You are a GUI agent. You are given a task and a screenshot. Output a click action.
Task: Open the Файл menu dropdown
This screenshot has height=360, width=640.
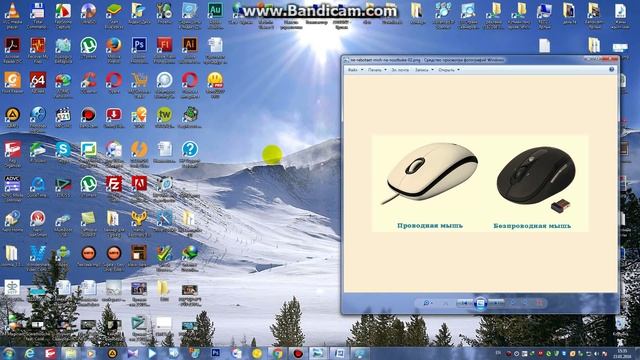(355, 70)
